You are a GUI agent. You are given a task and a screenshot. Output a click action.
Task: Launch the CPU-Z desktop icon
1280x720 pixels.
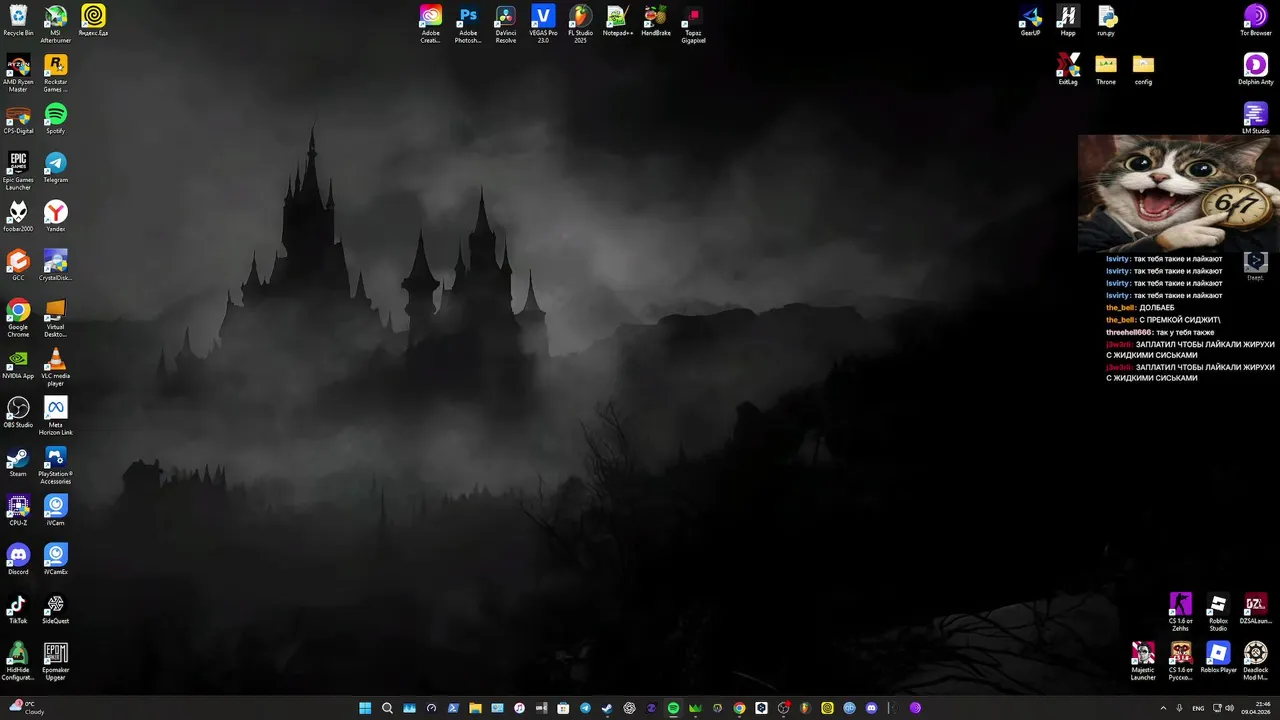pyautogui.click(x=18, y=510)
